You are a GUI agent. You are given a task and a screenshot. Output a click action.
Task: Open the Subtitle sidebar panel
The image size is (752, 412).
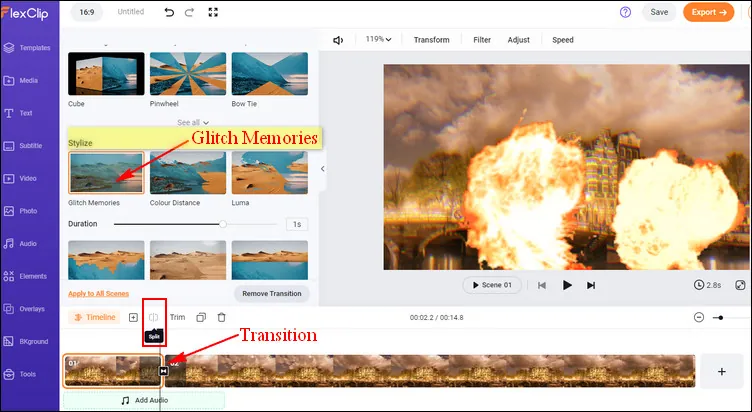point(23,146)
